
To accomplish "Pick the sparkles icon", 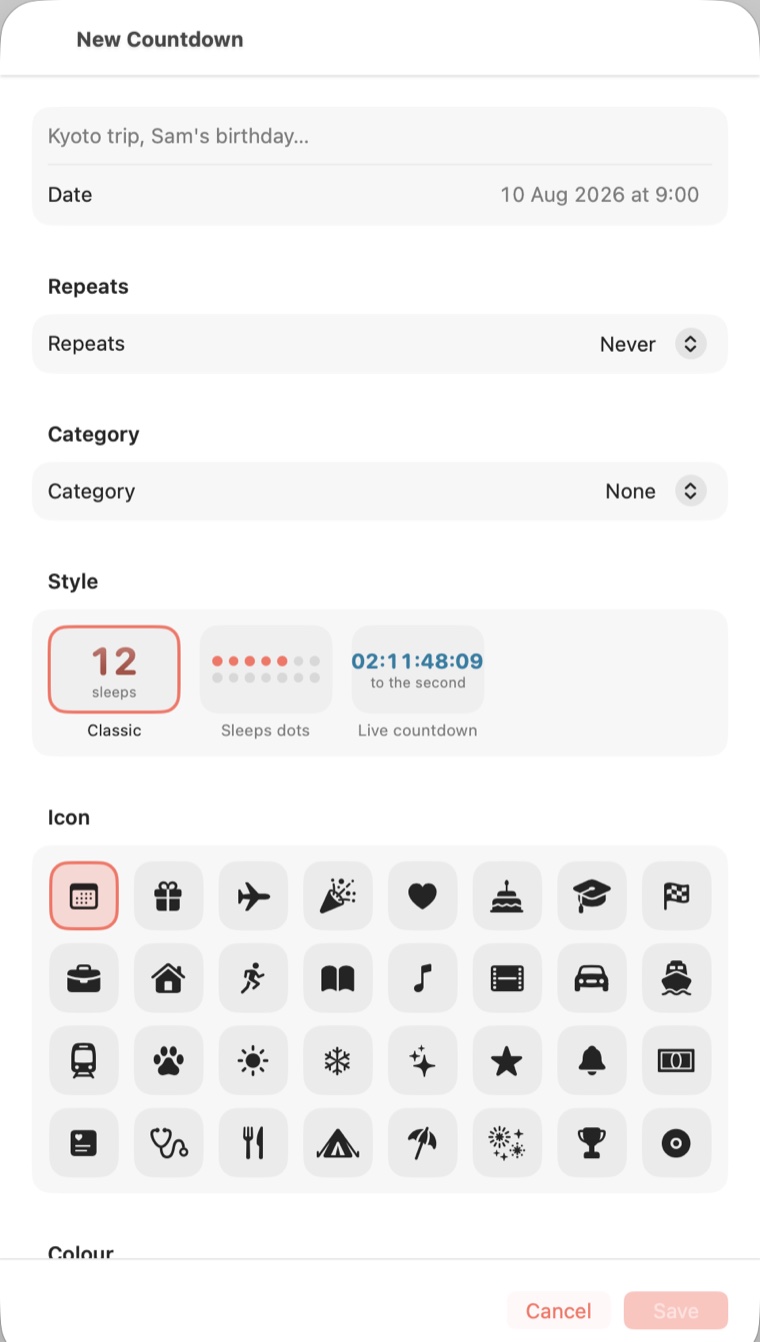I will pyautogui.click(x=423, y=1060).
